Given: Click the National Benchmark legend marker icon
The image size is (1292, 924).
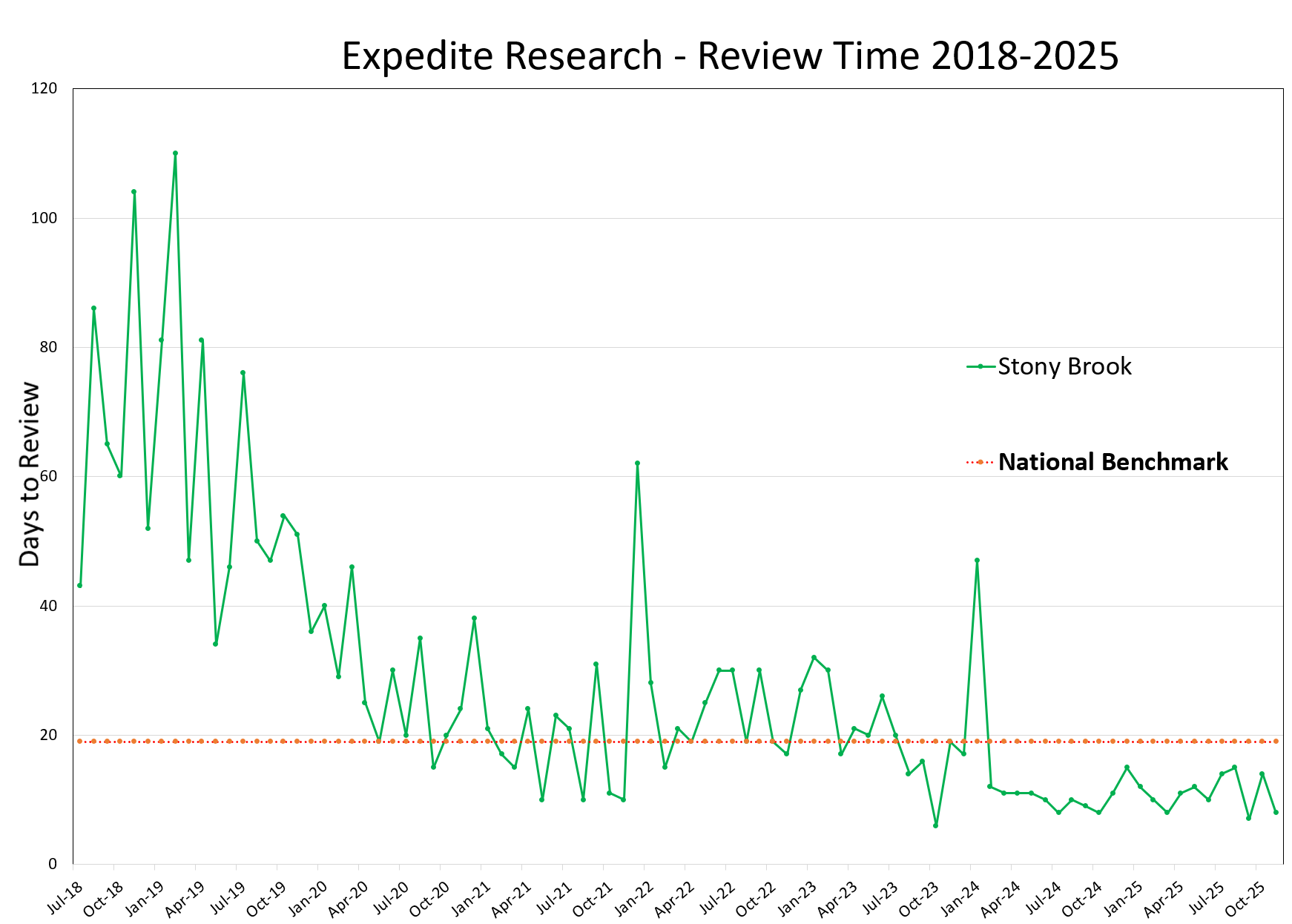Looking at the screenshot, I should click(978, 461).
